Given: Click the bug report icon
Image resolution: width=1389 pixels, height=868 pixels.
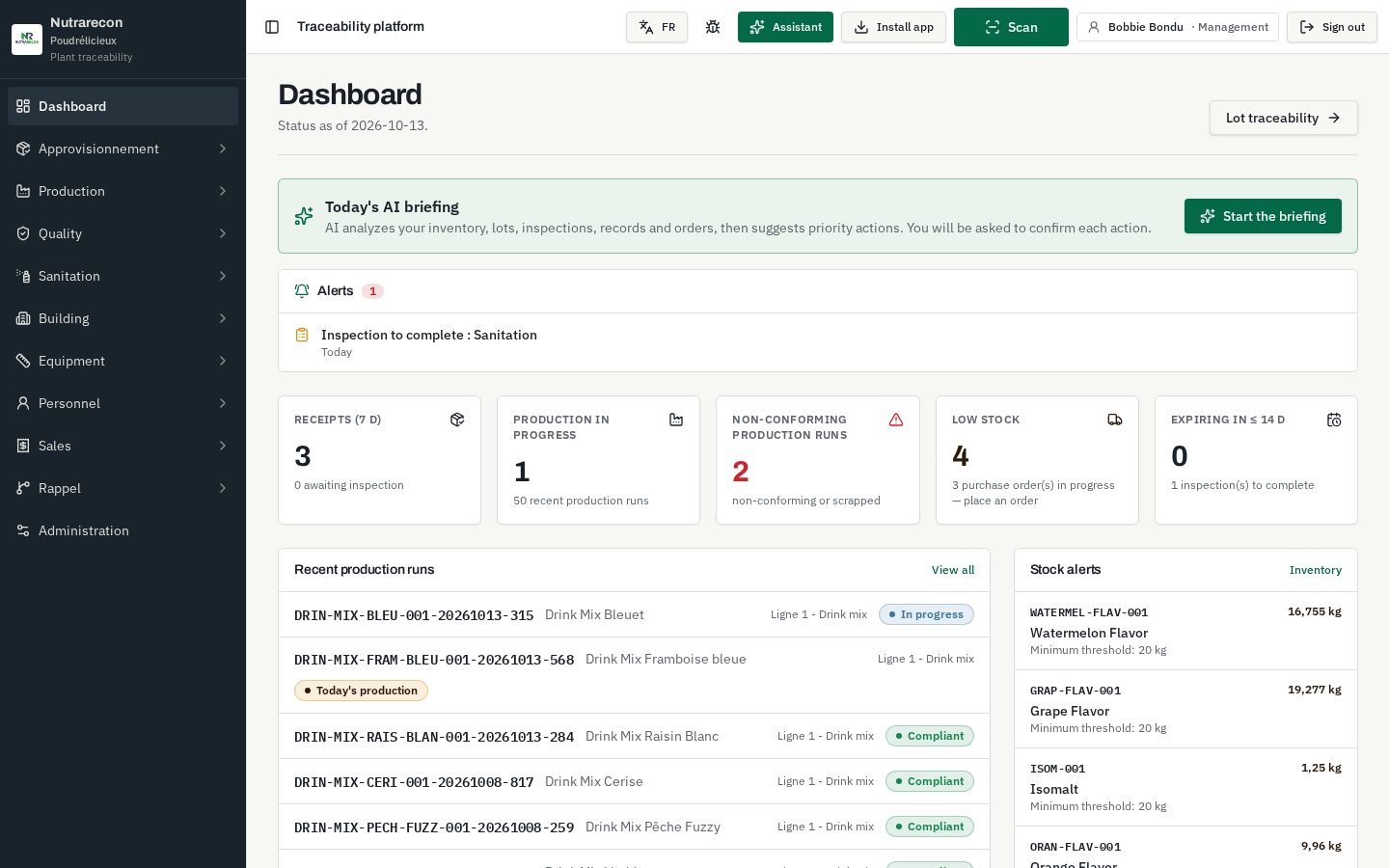Looking at the screenshot, I should pyautogui.click(x=713, y=27).
